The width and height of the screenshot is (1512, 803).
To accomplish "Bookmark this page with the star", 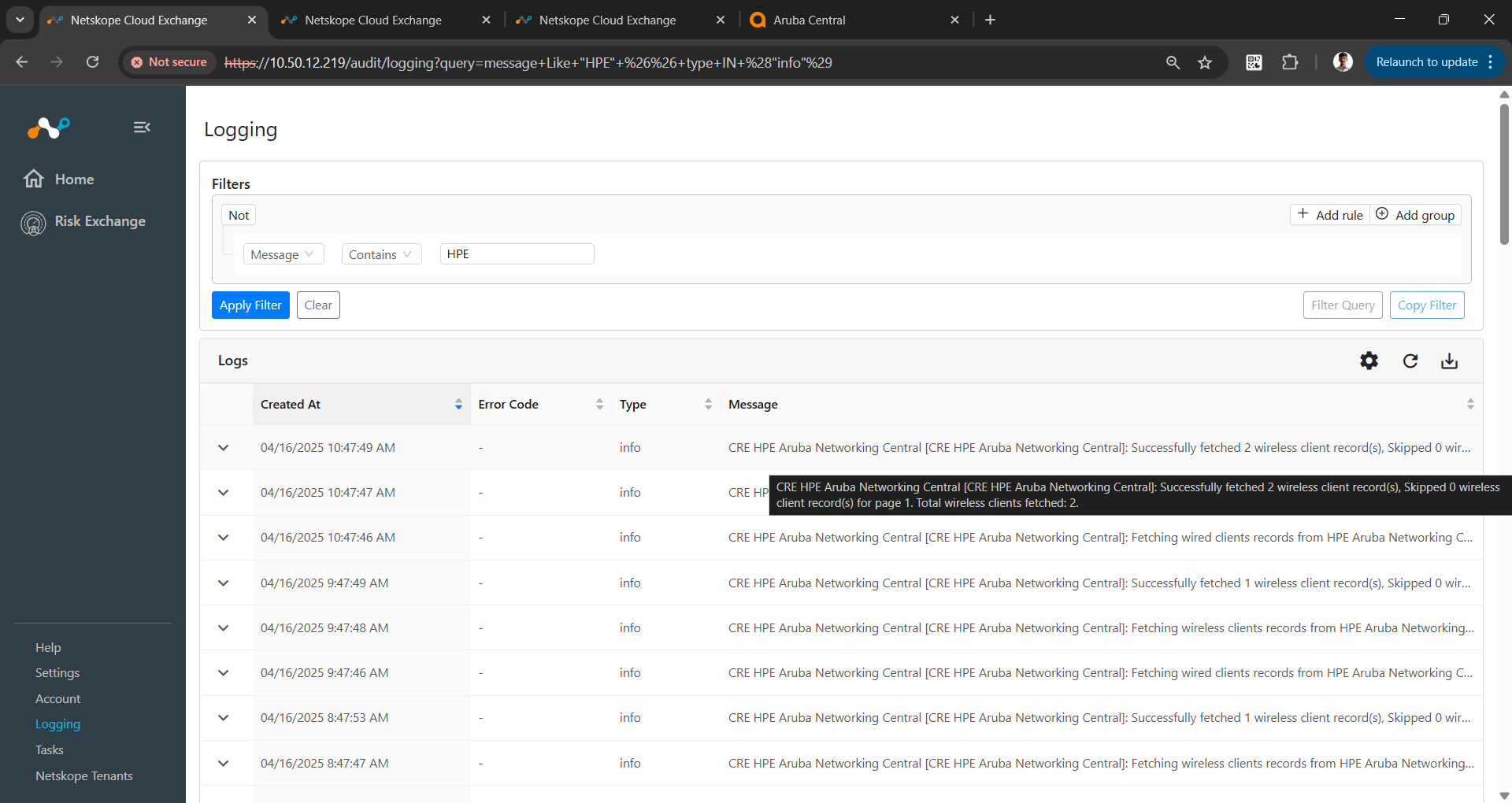I will [1205, 62].
